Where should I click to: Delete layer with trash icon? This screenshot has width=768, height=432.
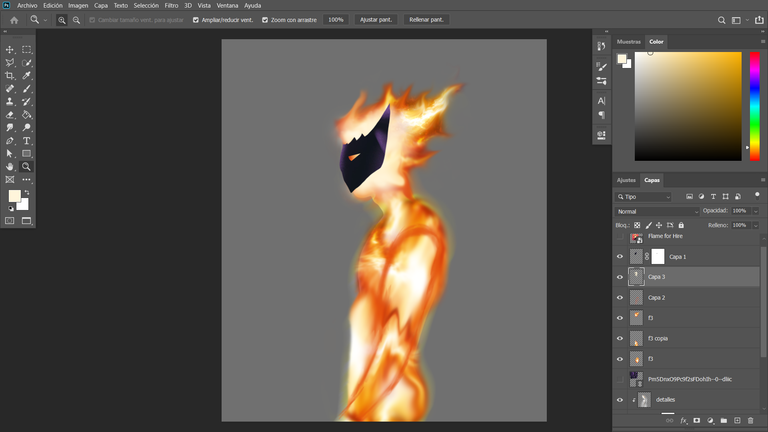point(750,420)
